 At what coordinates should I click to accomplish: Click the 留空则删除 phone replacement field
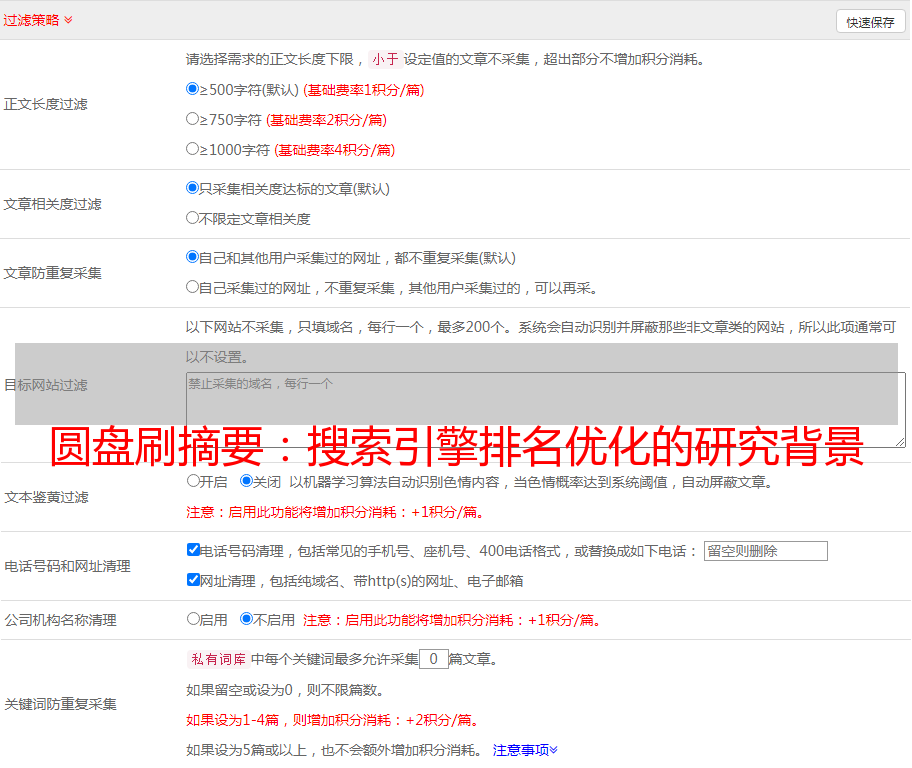pos(765,551)
